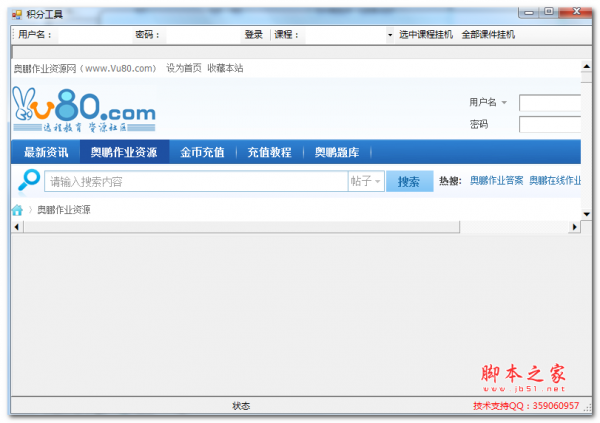Click the home icon in breadcrumb

tap(17, 210)
